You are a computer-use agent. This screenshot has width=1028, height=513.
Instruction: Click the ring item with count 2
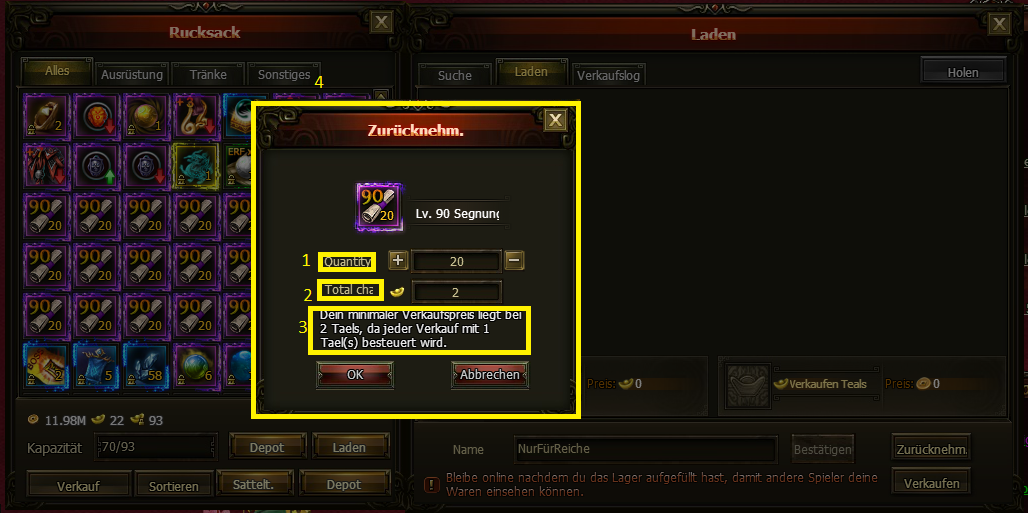(x=46, y=113)
